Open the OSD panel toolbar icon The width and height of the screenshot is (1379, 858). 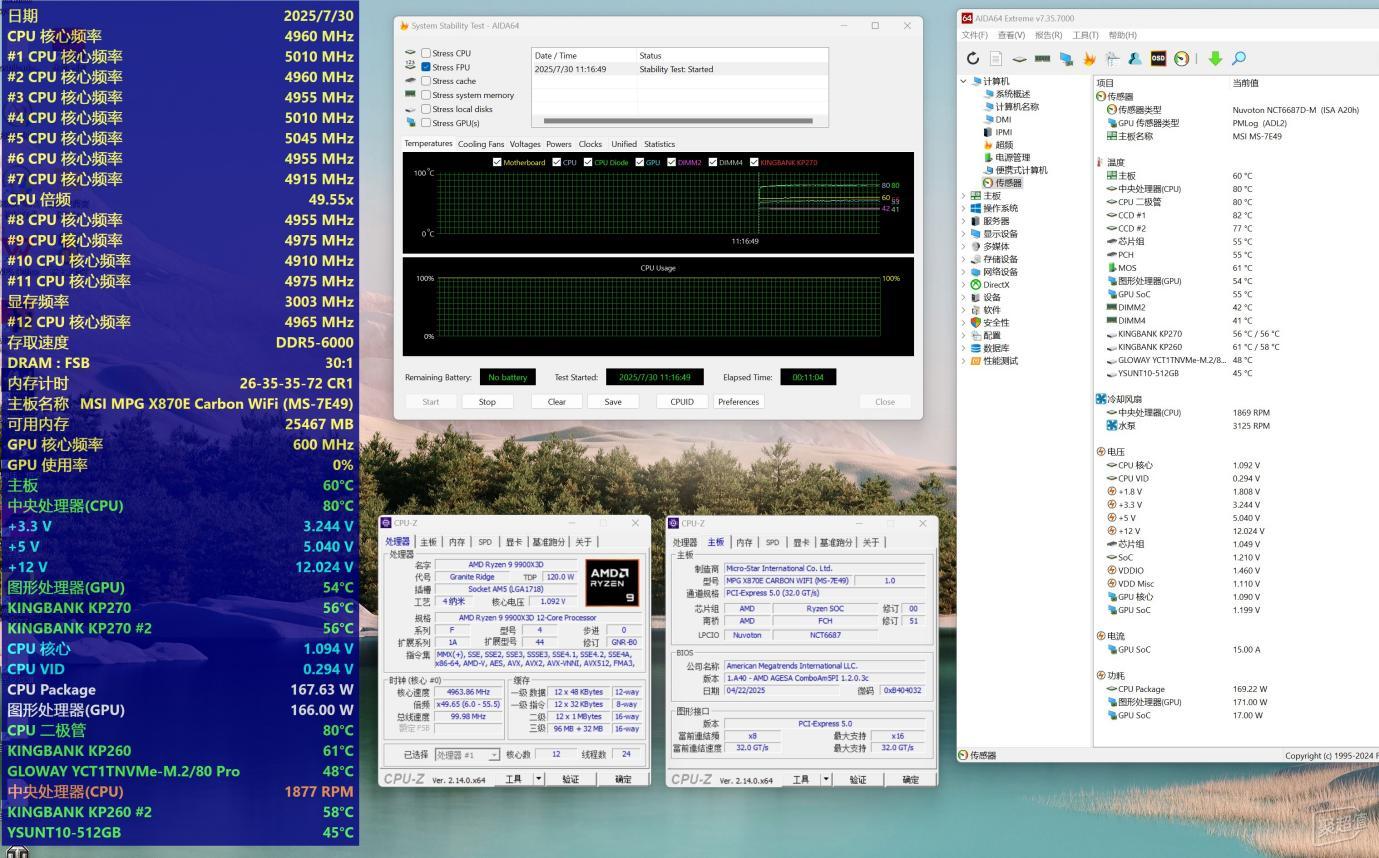(x=1158, y=59)
